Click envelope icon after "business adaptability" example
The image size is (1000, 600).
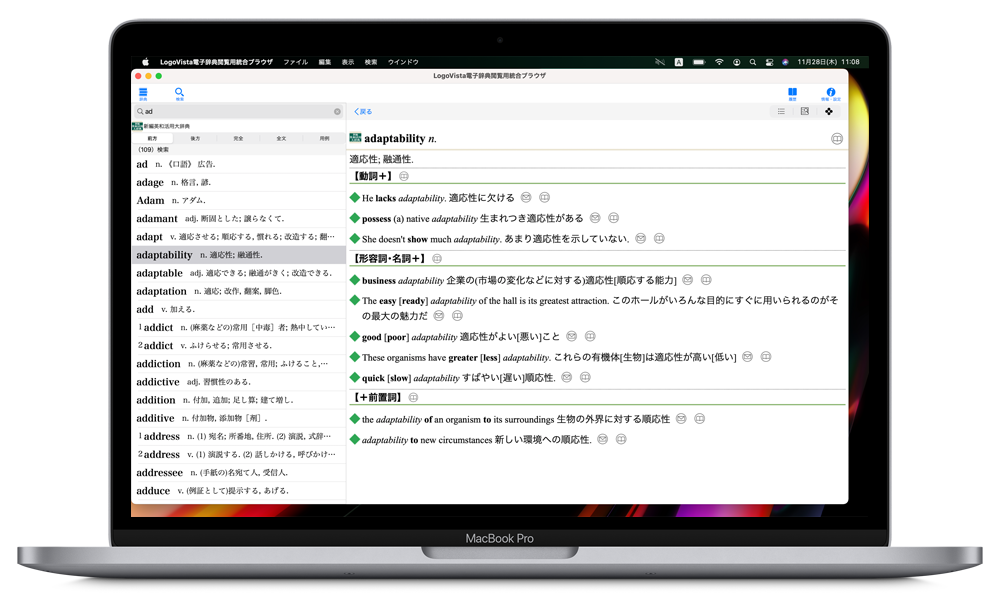point(688,280)
